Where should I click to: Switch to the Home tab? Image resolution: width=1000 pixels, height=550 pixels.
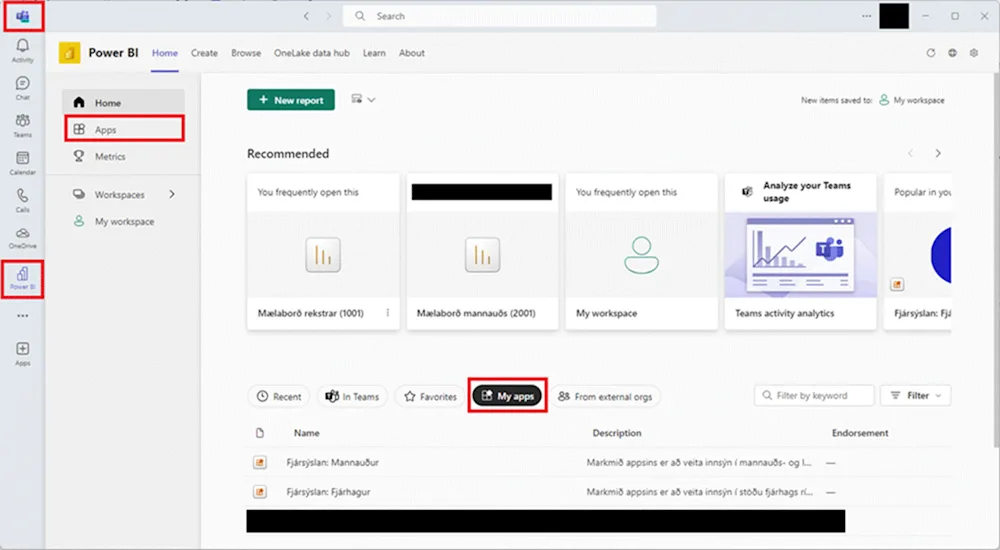pyautogui.click(x=165, y=53)
